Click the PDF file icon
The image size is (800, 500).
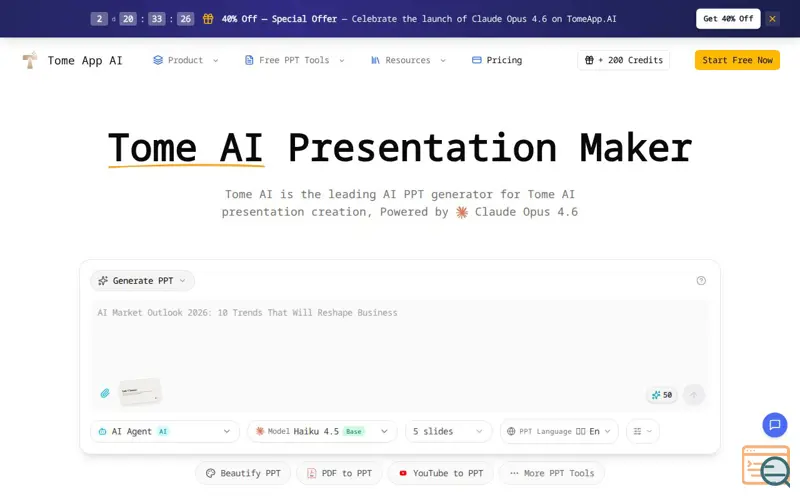click(x=311, y=473)
